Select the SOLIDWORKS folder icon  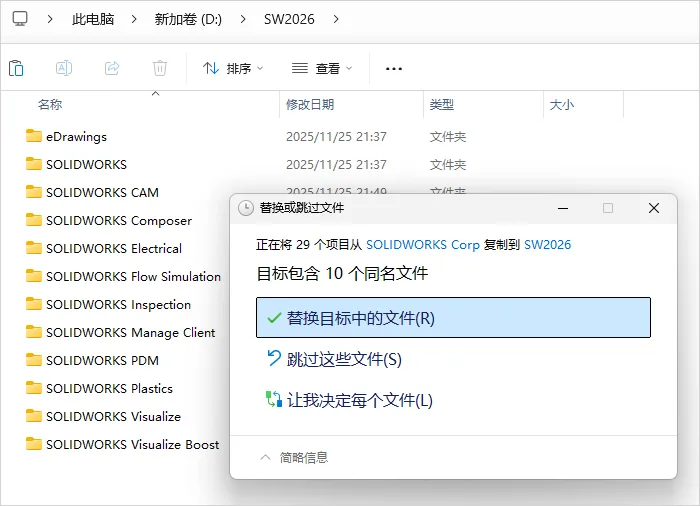click(x=34, y=164)
